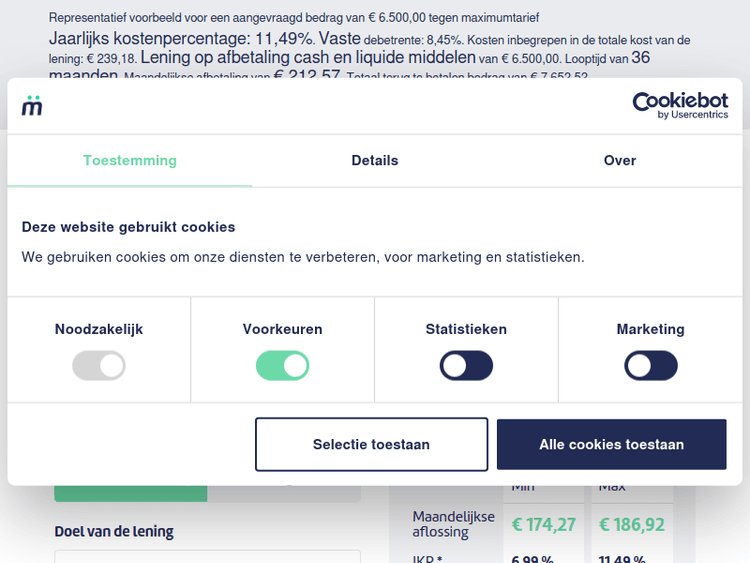Enable the Statistieken cookies switch
The width and height of the screenshot is (750, 563).
(x=466, y=365)
